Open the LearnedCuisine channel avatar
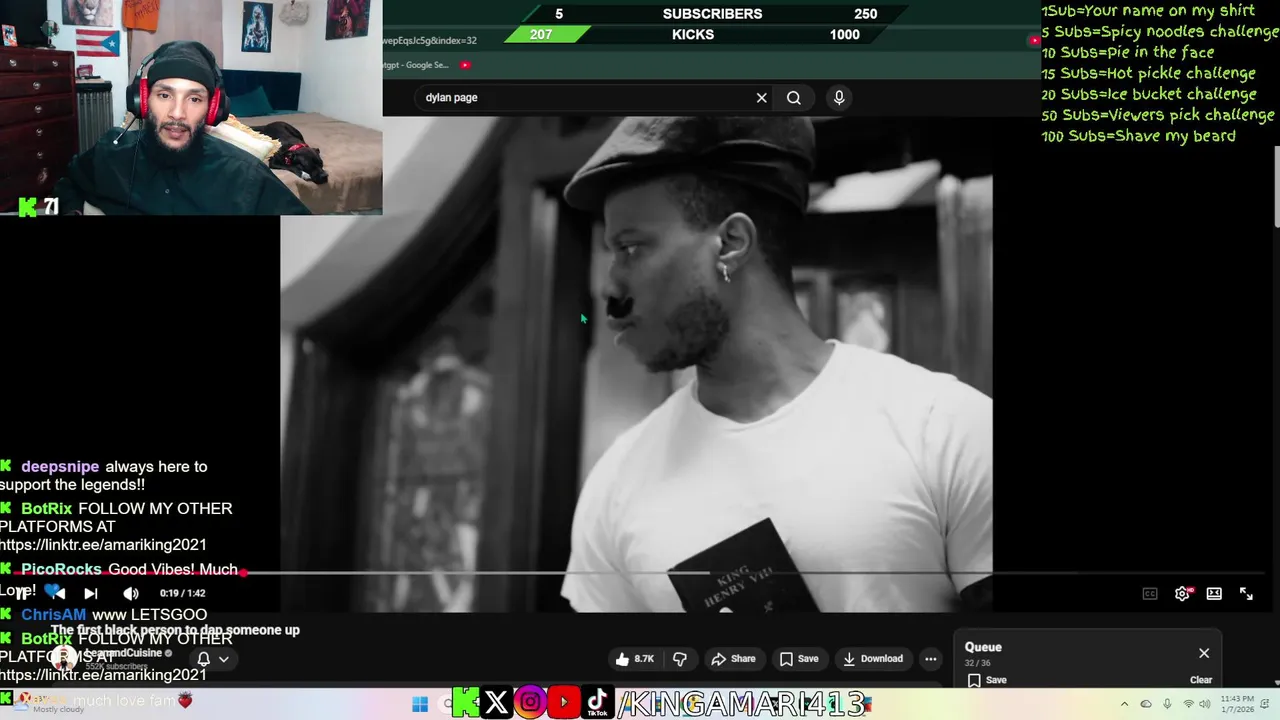1280x720 pixels. pos(65,658)
